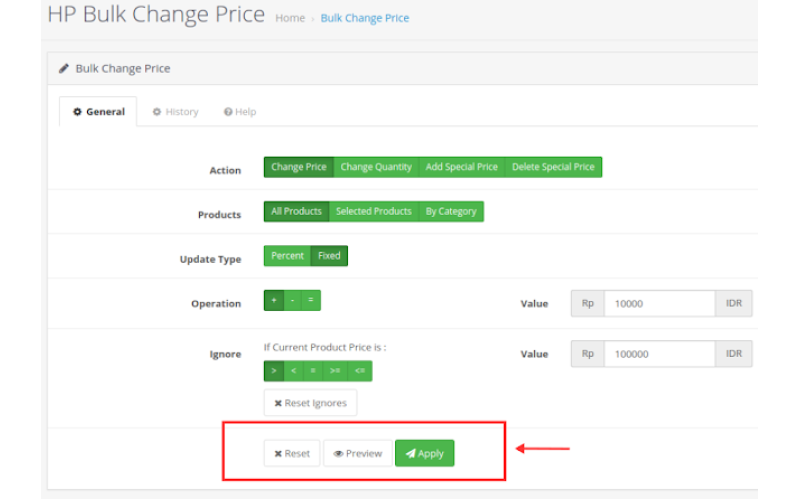Screen dimensions: 800x500
Task: Select less-than ignore condition
Action: point(293,371)
